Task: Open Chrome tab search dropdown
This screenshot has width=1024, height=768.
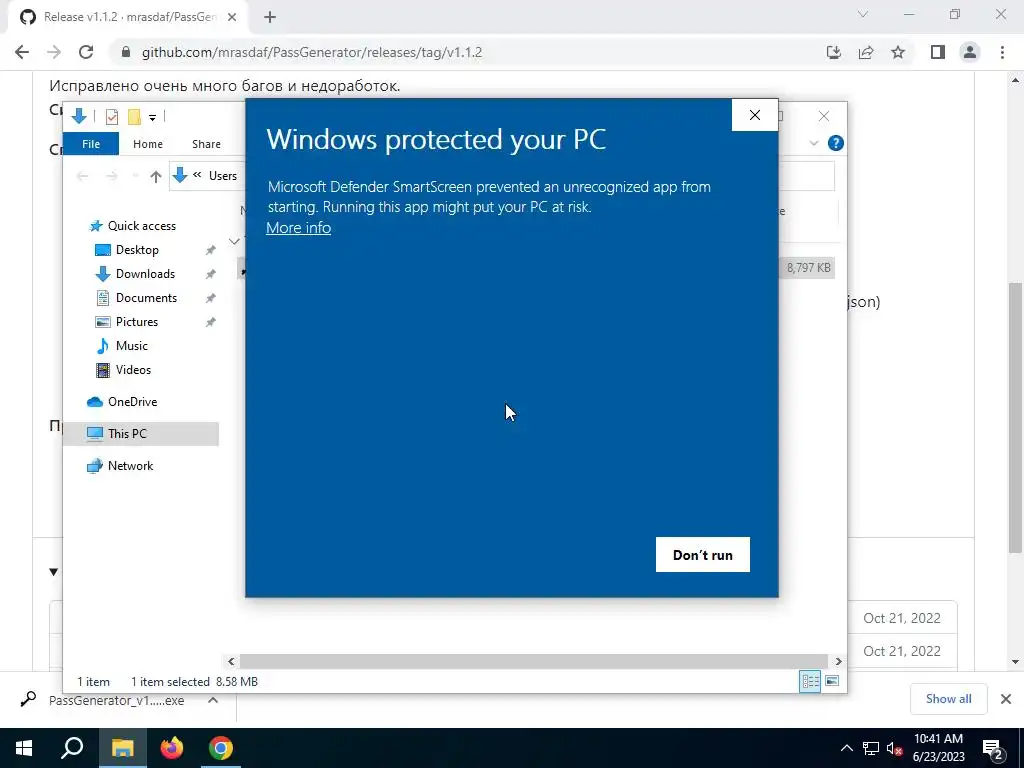Action: pyautogui.click(x=863, y=14)
